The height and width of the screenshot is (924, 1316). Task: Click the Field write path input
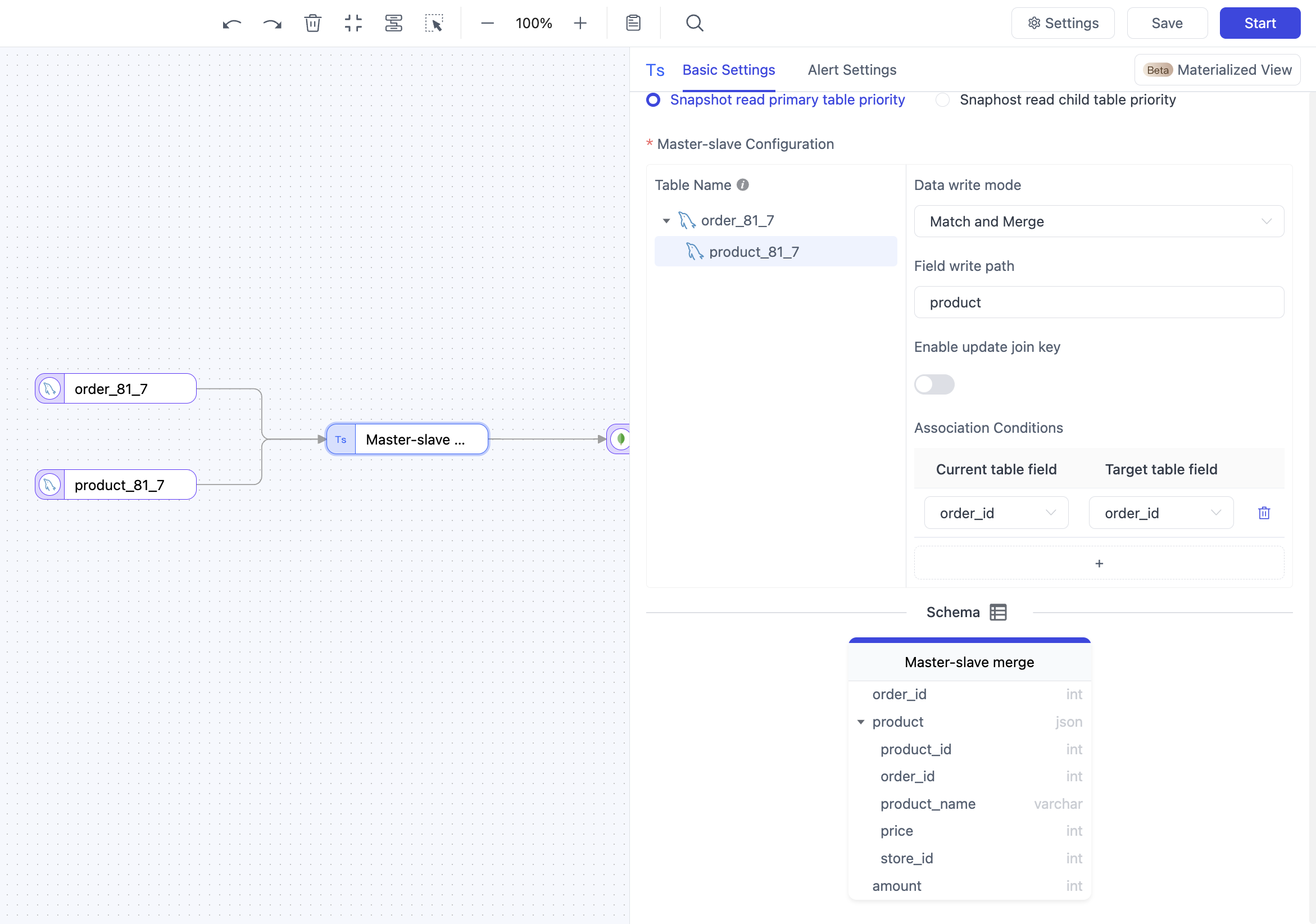click(1098, 302)
